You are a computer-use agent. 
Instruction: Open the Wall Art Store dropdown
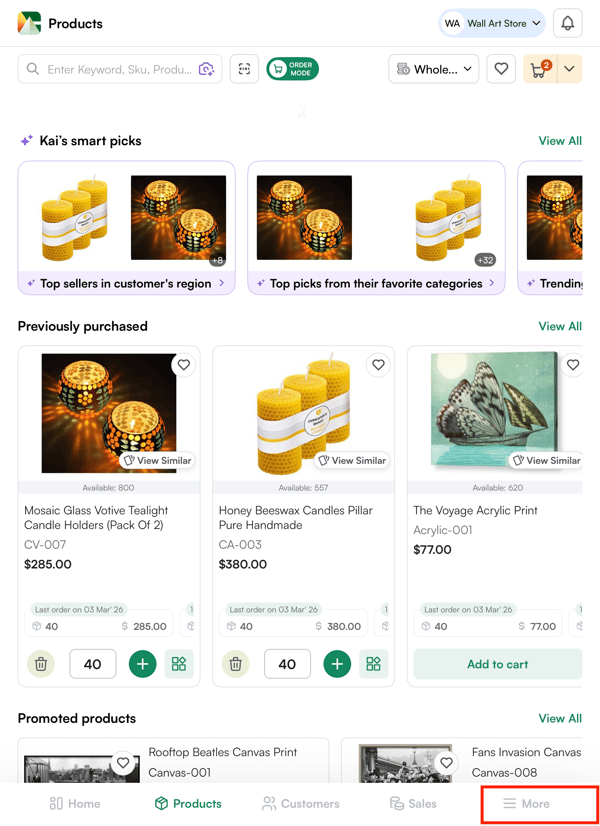[x=494, y=23]
